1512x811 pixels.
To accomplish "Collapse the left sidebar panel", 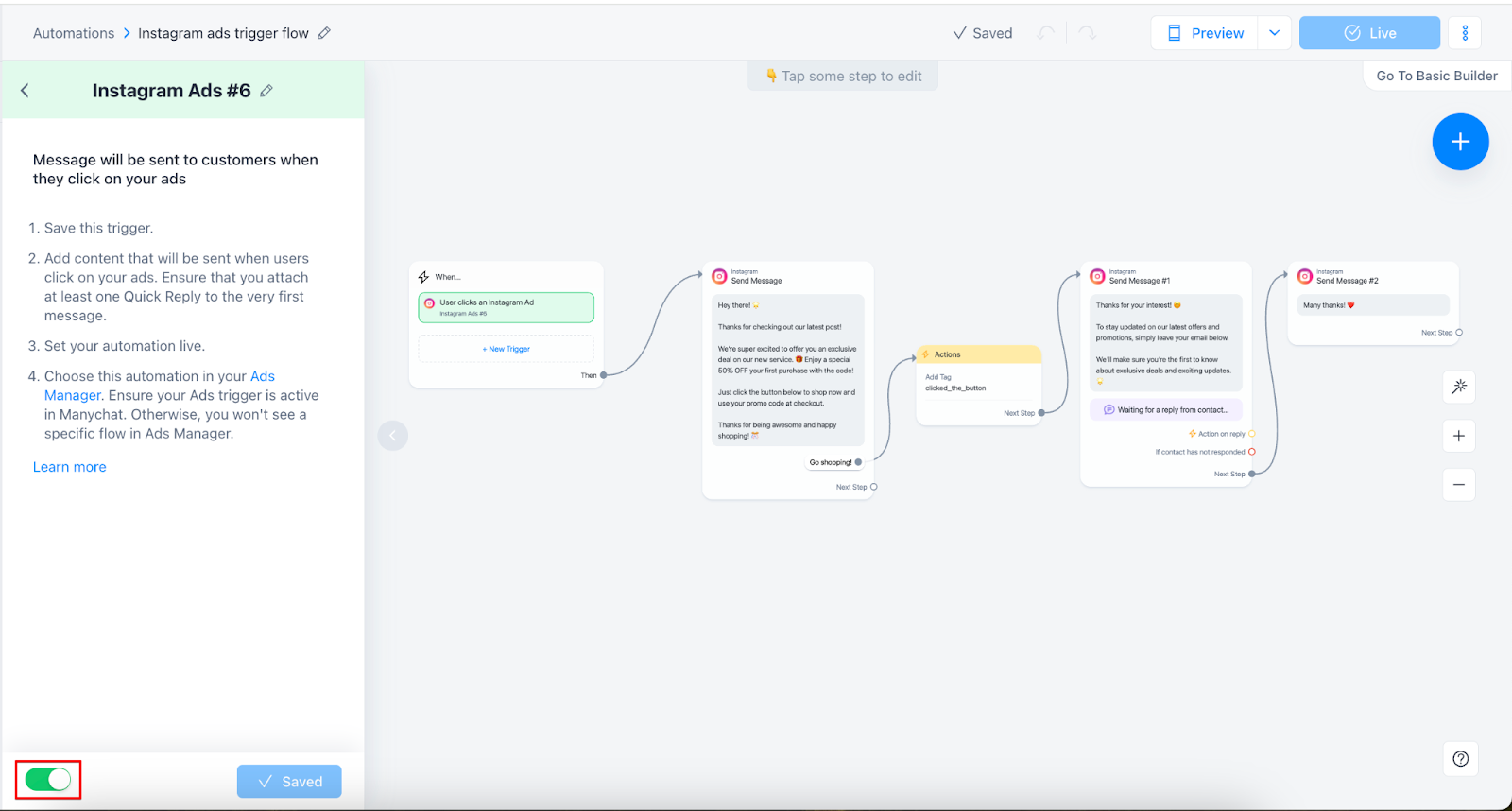I will click(x=393, y=436).
